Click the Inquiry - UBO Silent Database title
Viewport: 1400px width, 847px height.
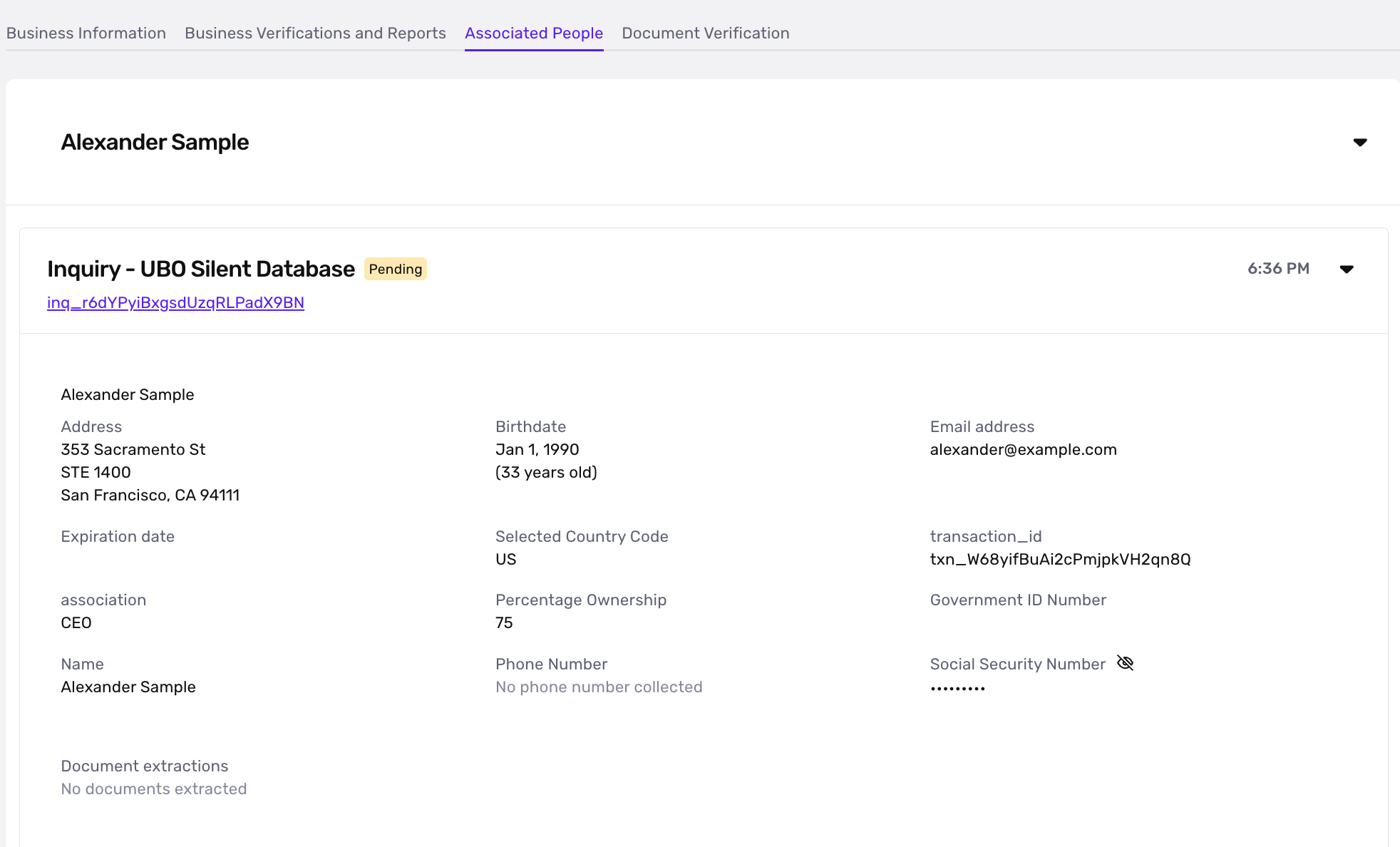(200, 269)
